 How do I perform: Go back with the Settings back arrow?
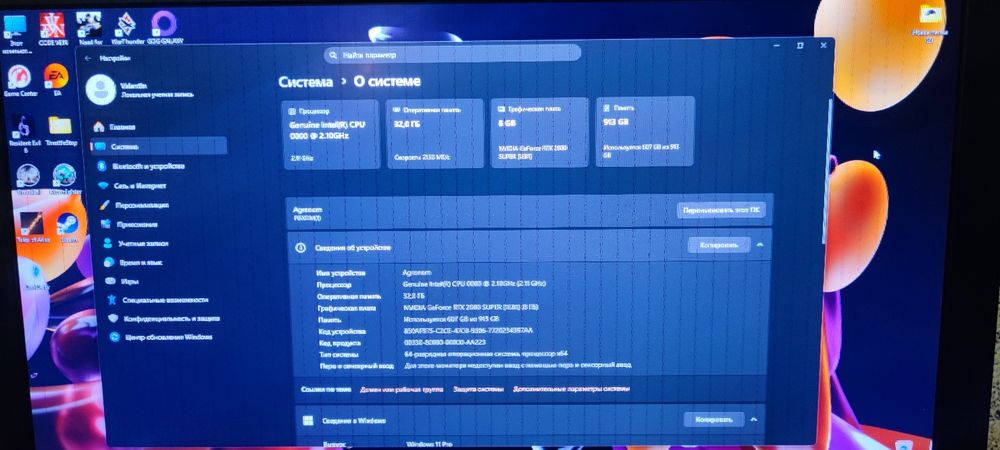point(87,58)
